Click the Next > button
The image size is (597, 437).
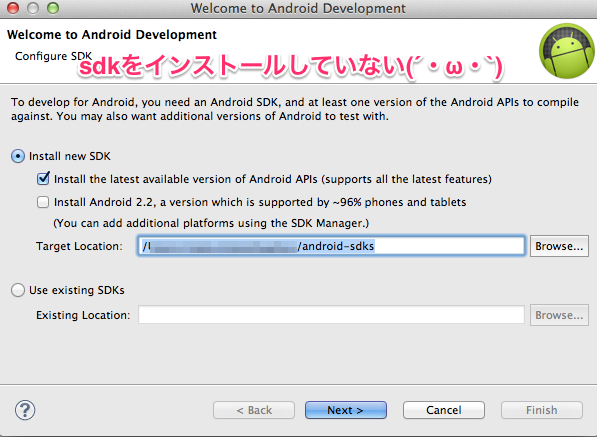click(x=346, y=410)
